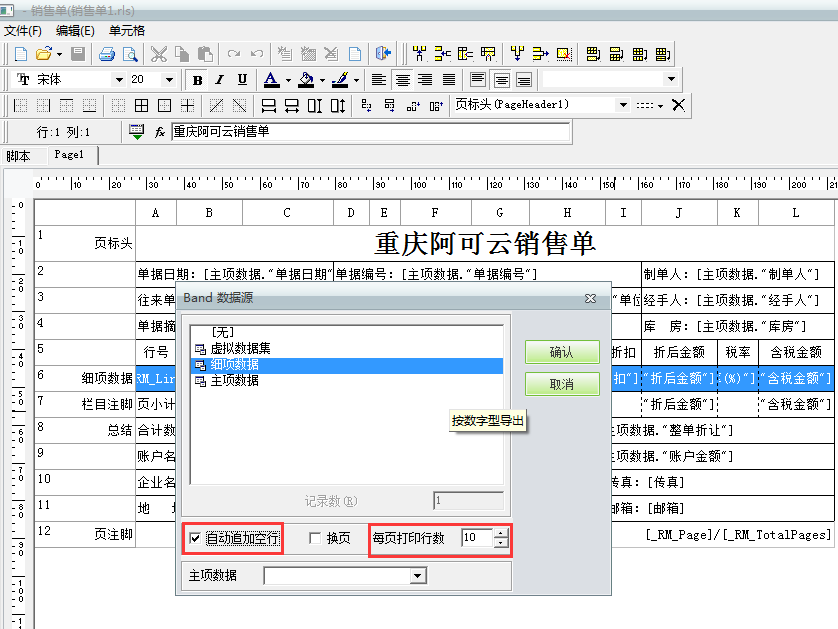Open the font color picker A icon
This screenshot has height=629, width=838.
click(270, 79)
